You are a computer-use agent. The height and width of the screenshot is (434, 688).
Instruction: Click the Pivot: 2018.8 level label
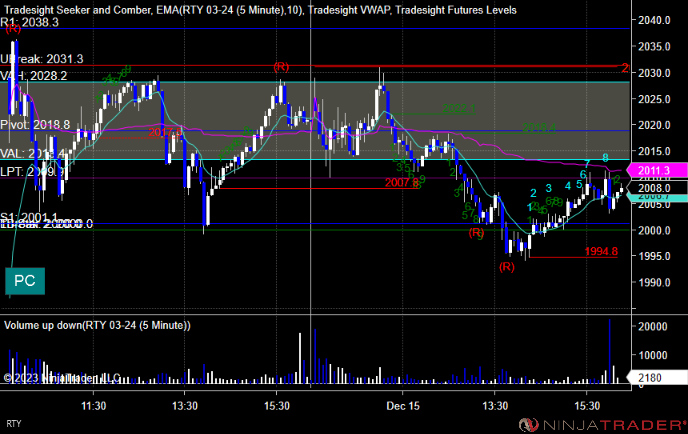tap(35, 125)
